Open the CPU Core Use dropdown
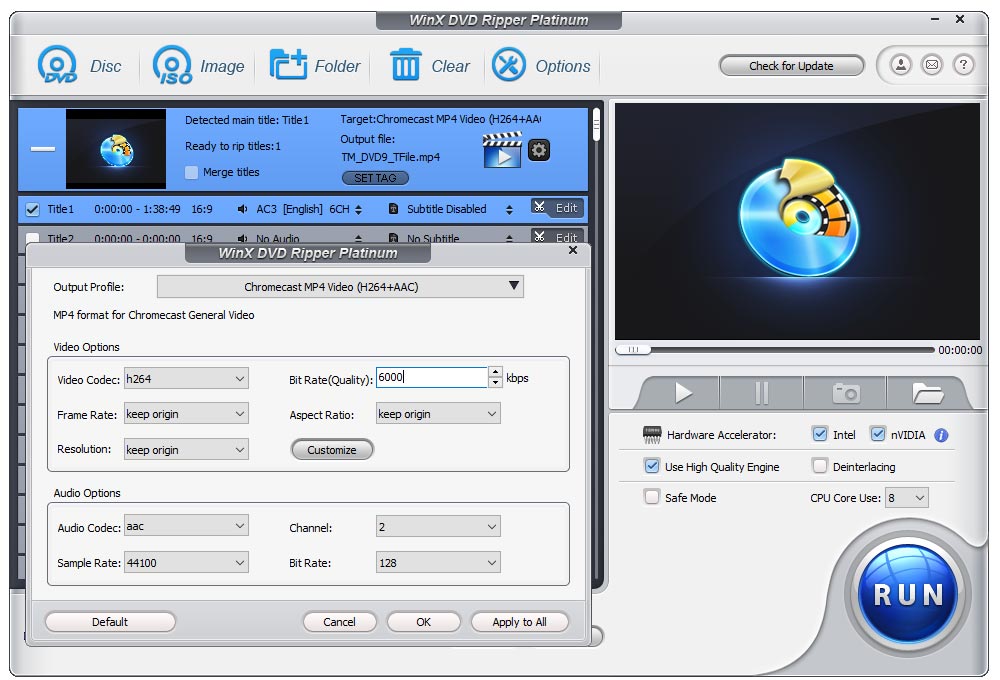This screenshot has height=680, width=1000. coord(906,498)
